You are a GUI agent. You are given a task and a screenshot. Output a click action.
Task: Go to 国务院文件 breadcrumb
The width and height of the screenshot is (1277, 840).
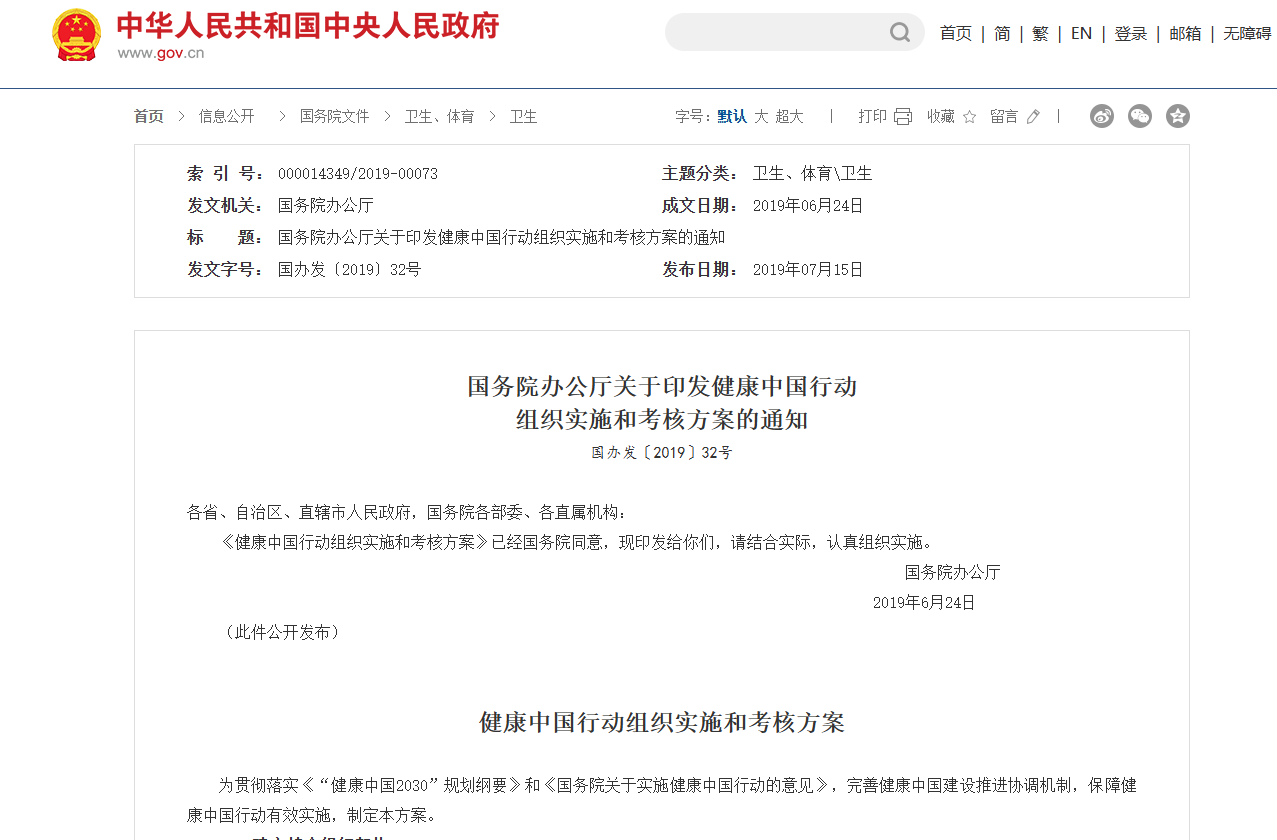point(335,117)
